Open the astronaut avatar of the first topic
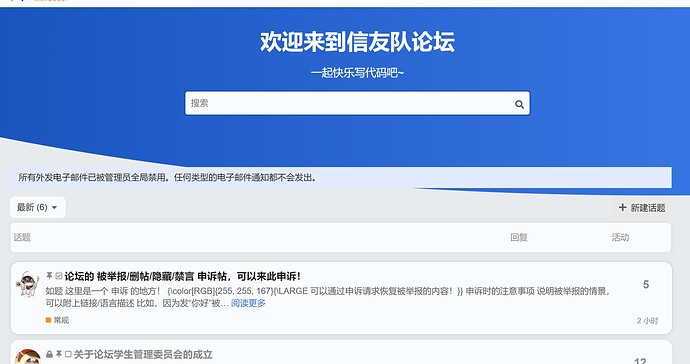Viewport: 690px width, 364px height. (28, 284)
